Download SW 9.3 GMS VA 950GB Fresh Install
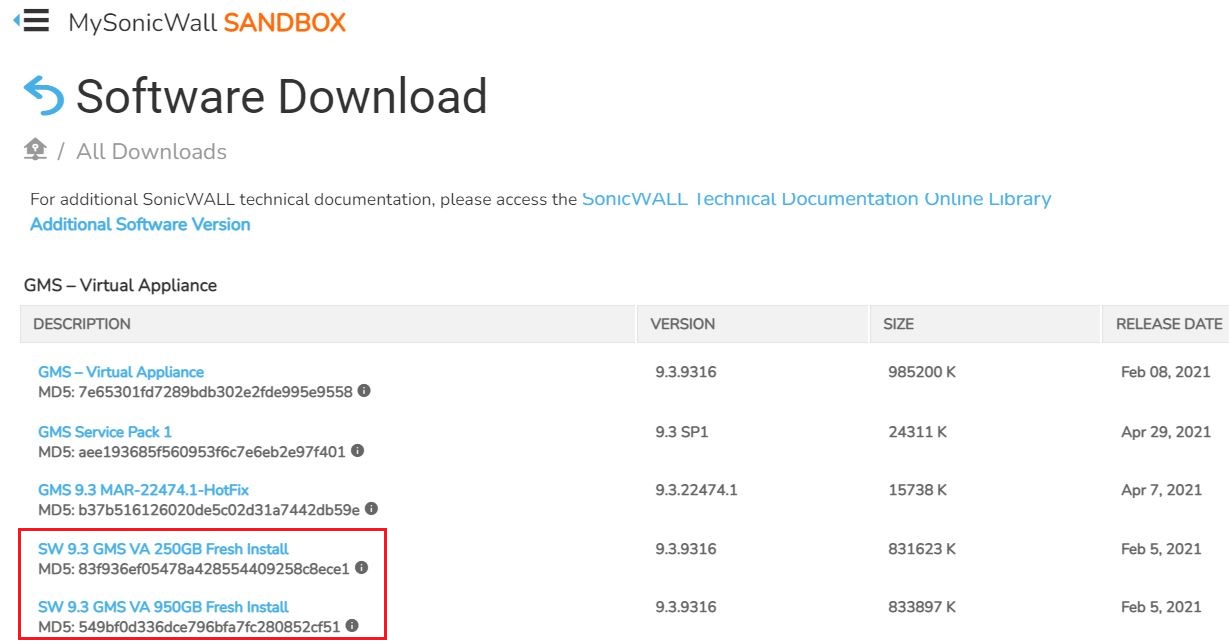 [163, 607]
